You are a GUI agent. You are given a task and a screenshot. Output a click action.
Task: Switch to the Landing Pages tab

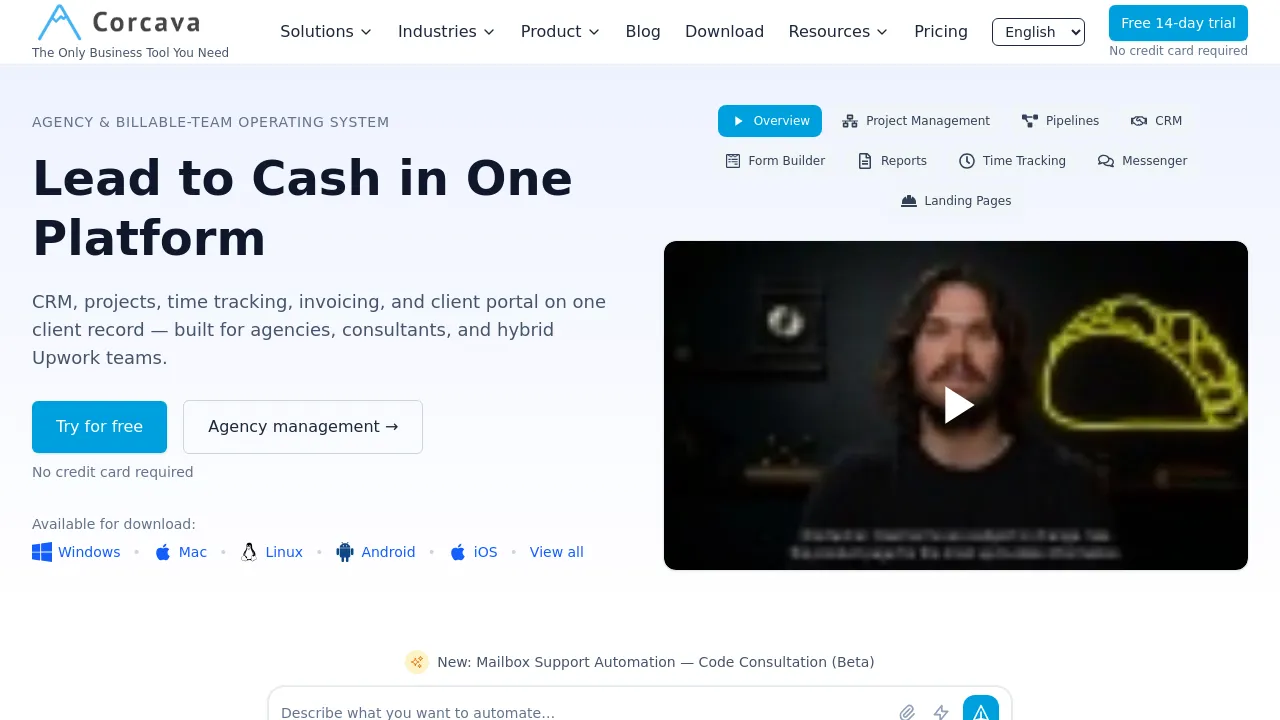pyautogui.click(x=956, y=201)
